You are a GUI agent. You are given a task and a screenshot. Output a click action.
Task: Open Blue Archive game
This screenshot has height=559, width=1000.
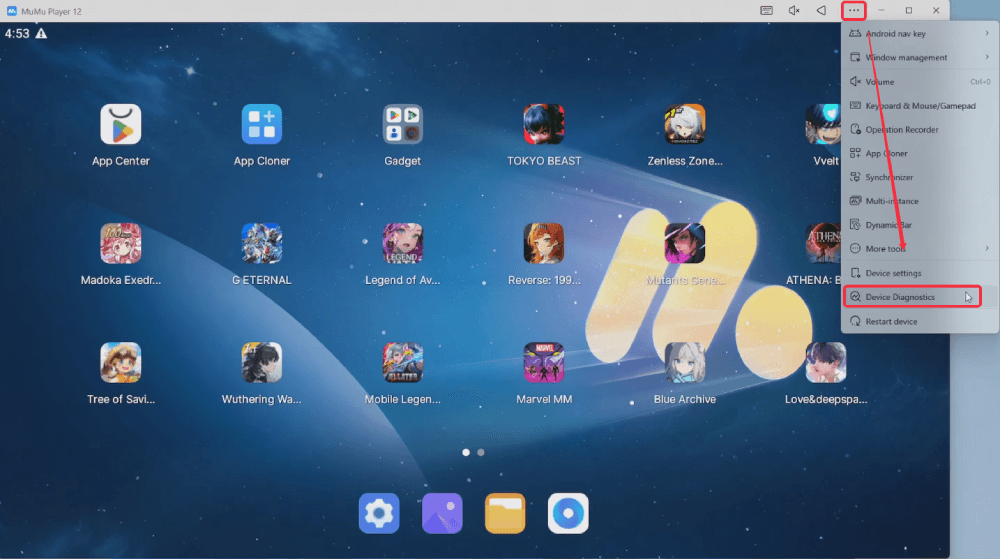[685, 363]
